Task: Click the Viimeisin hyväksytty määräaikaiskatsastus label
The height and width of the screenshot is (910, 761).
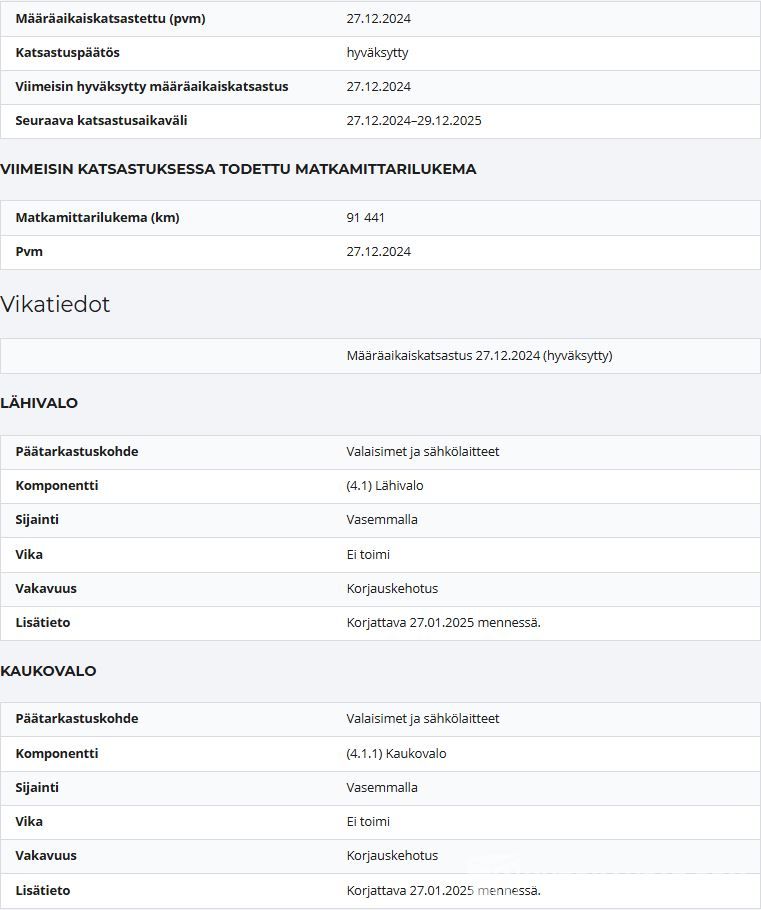Action: click(152, 87)
